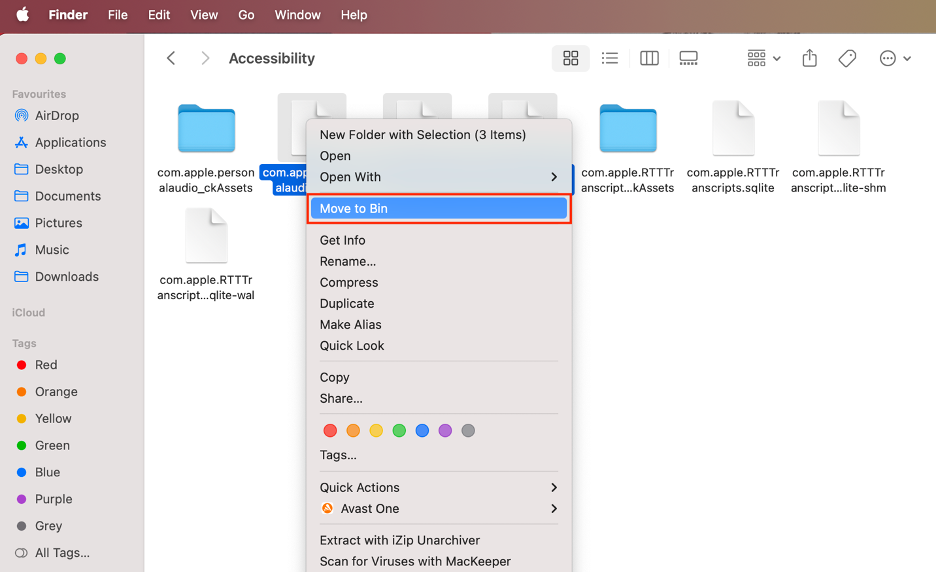Viewport: 936px width, 572px height.
Task: Apply the yellow tag color dot
Action: point(376,430)
